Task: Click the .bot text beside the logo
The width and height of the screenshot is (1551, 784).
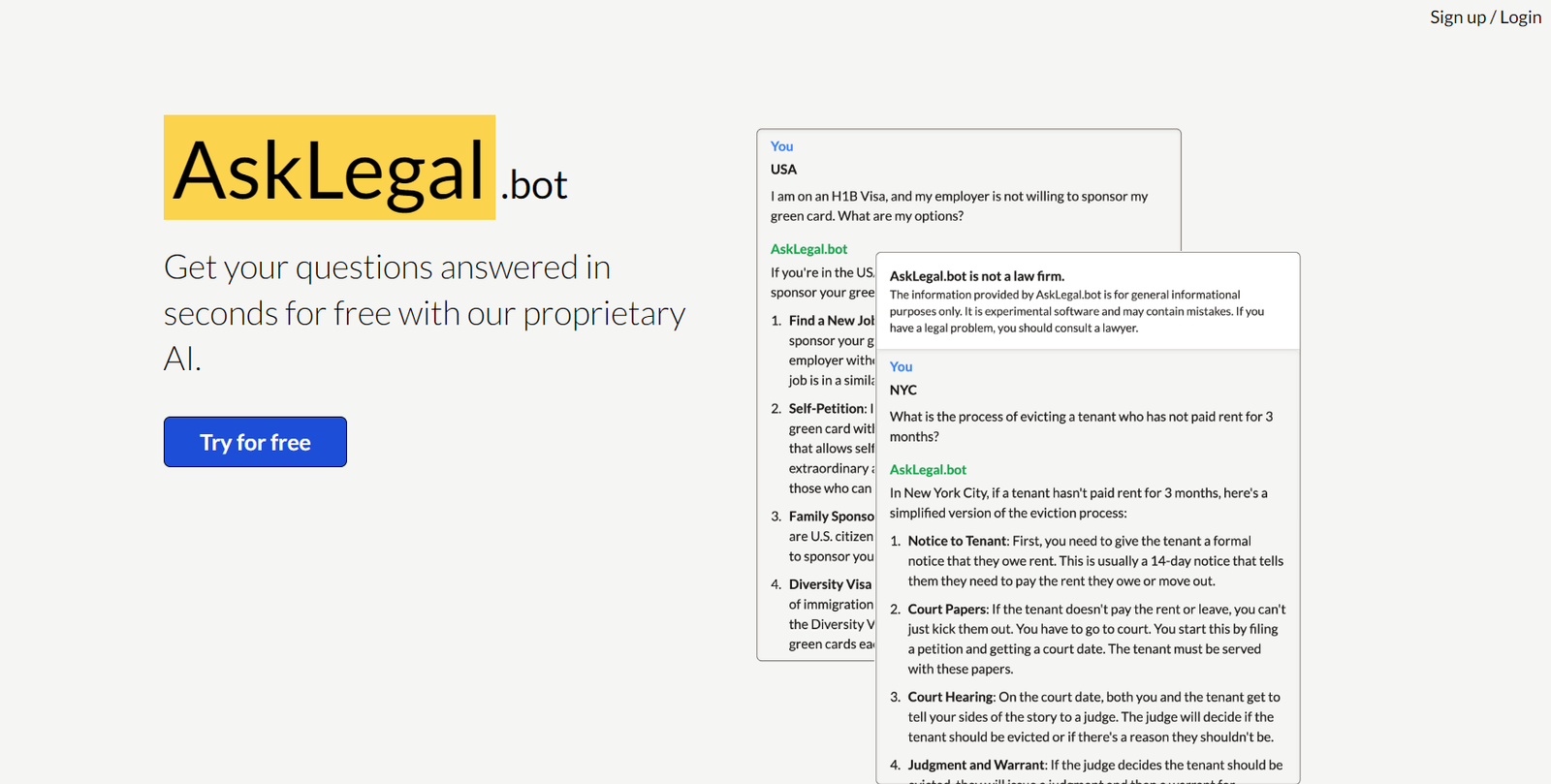Action: click(534, 185)
